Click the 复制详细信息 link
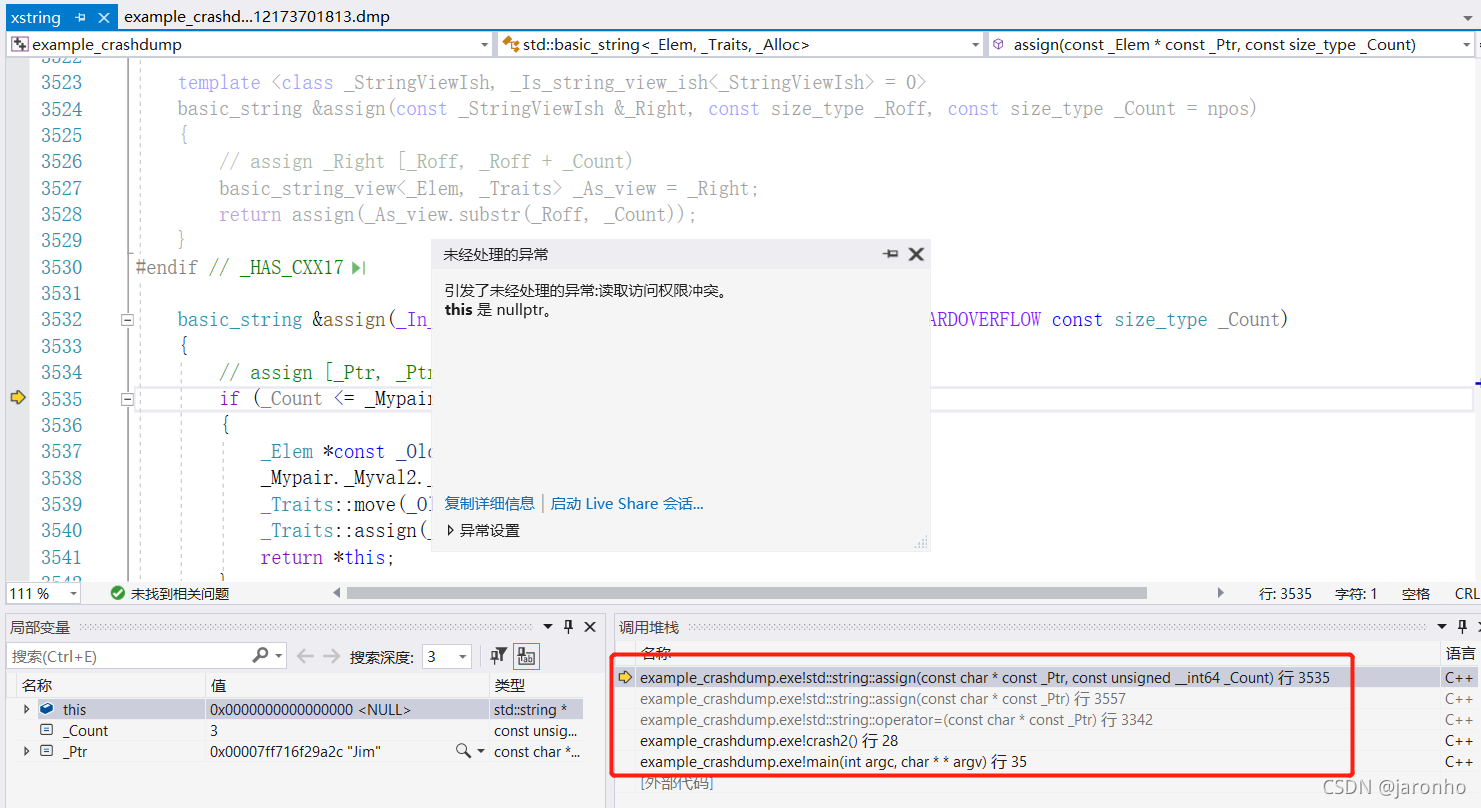Screen dimensions: 1481x808 coord(489,503)
